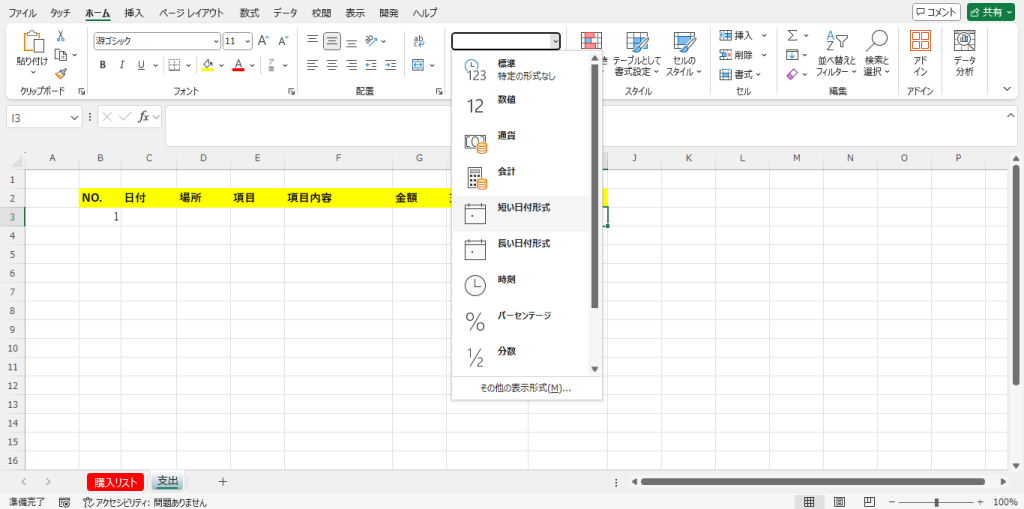Viewport: 1024px width, 509px height.
Task: Expand the font size dropdown
Action: (x=246, y=41)
